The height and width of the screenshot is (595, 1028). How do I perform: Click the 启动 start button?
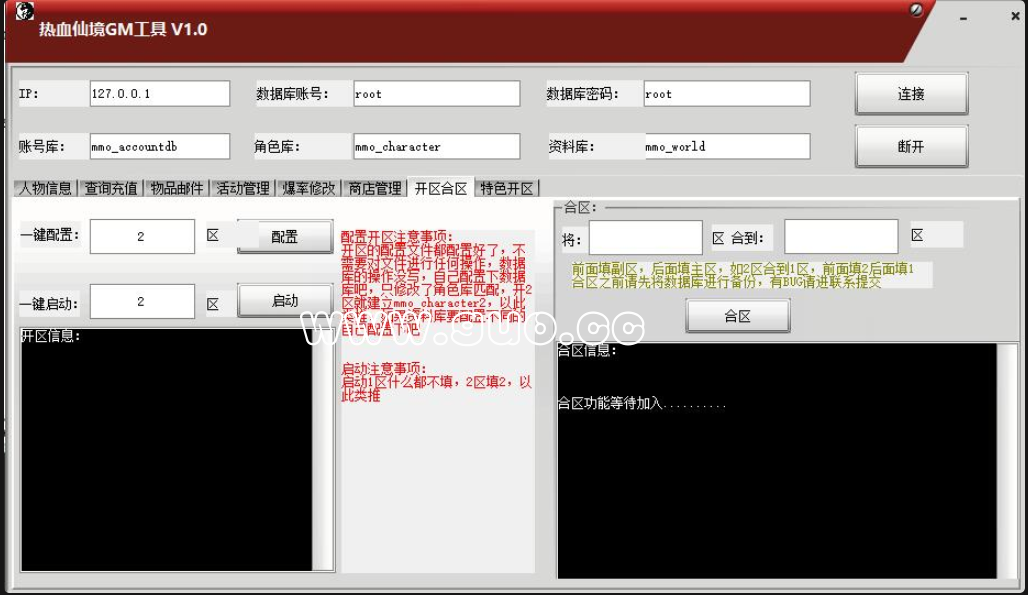click(285, 301)
